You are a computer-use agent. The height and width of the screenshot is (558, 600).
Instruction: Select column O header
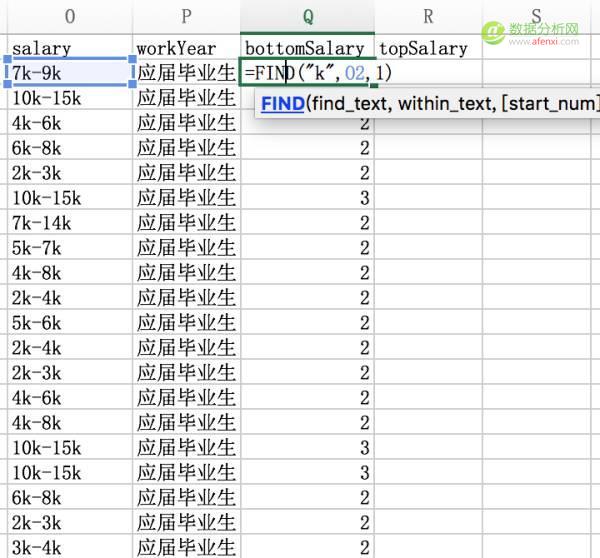(x=70, y=16)
